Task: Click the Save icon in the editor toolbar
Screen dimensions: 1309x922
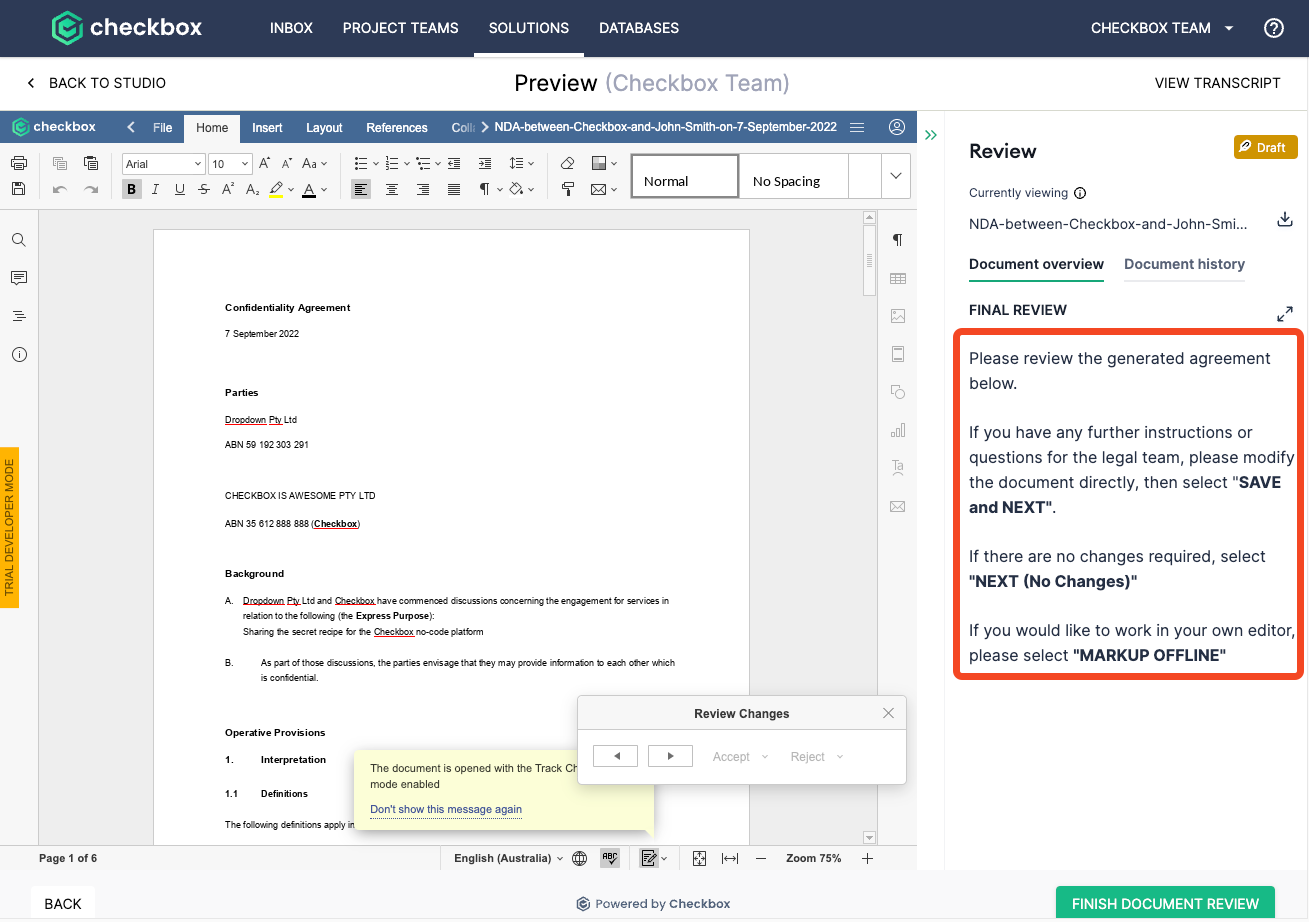Action: point(18,188)
